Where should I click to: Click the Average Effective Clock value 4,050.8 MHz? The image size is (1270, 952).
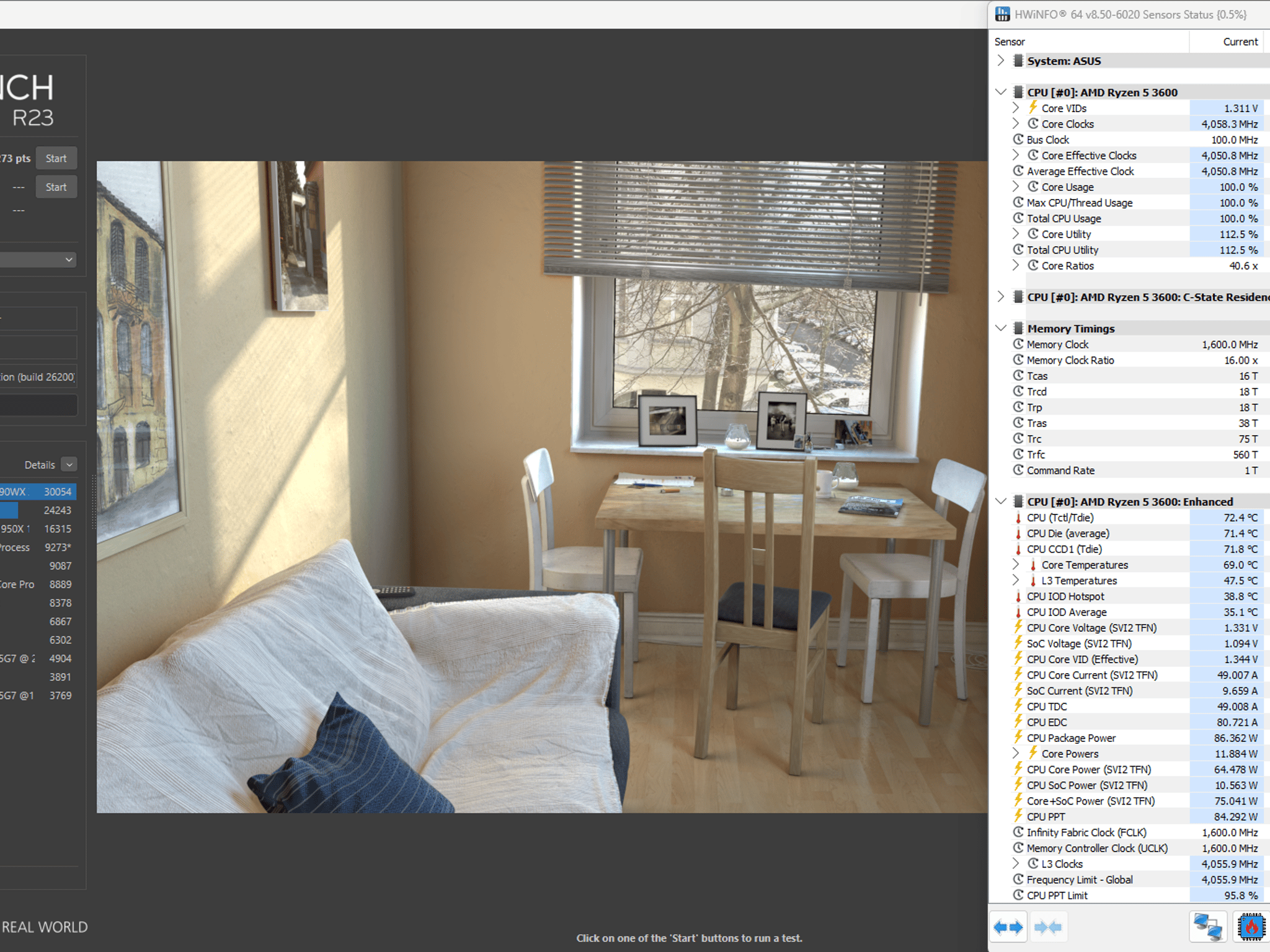click(x=1230, y=171)
